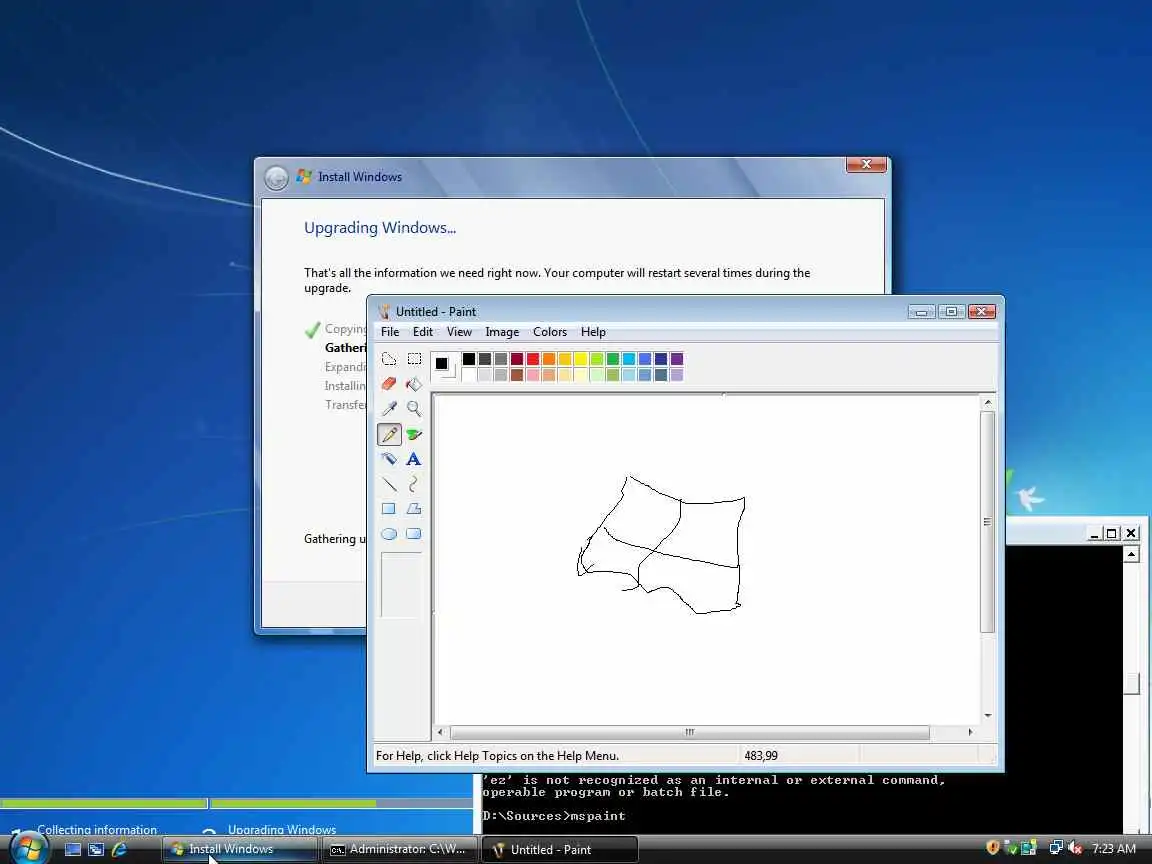Open the Start menu orb
Screen dimensions: 1152x864
[28, 849]
